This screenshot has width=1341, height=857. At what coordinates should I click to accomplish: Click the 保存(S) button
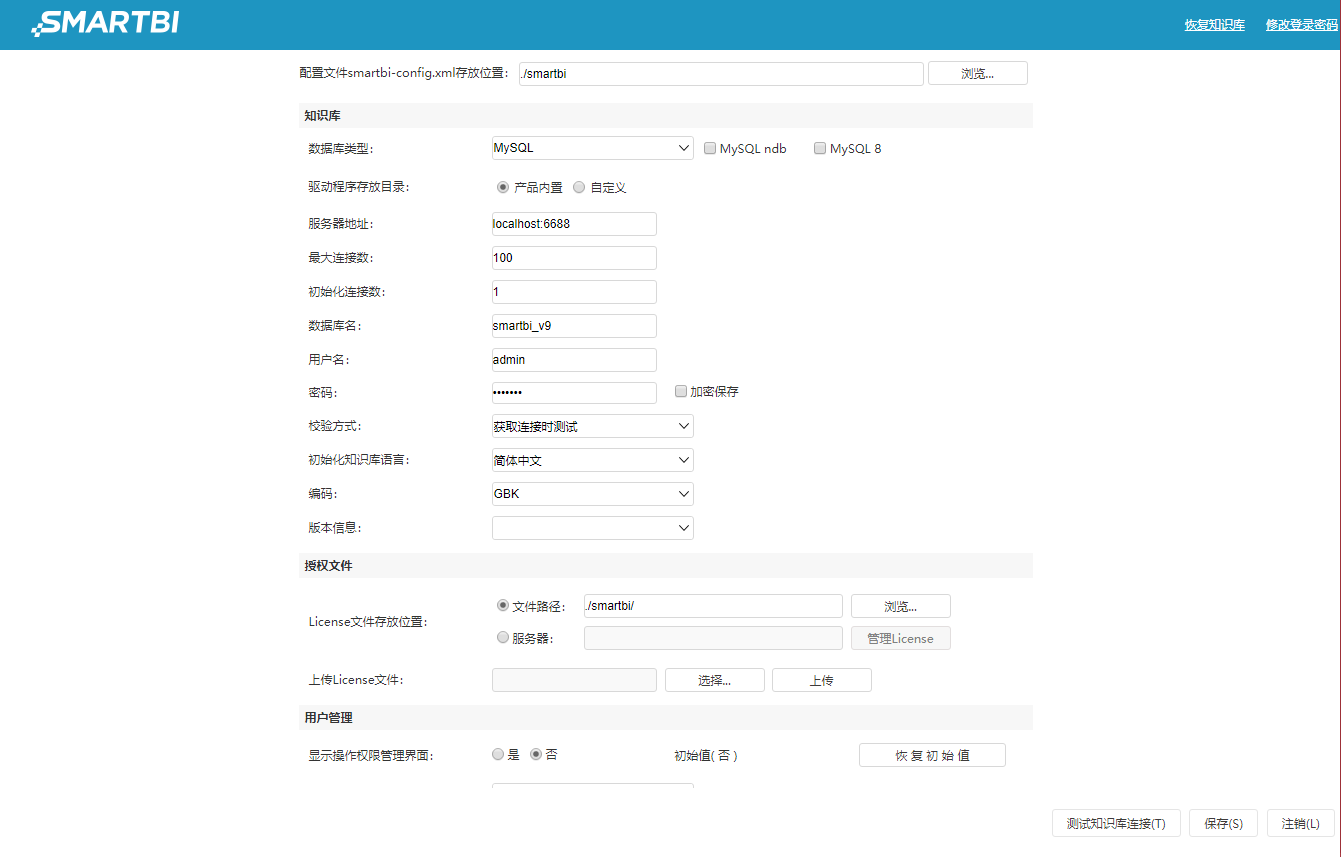tap(1223, 823)
